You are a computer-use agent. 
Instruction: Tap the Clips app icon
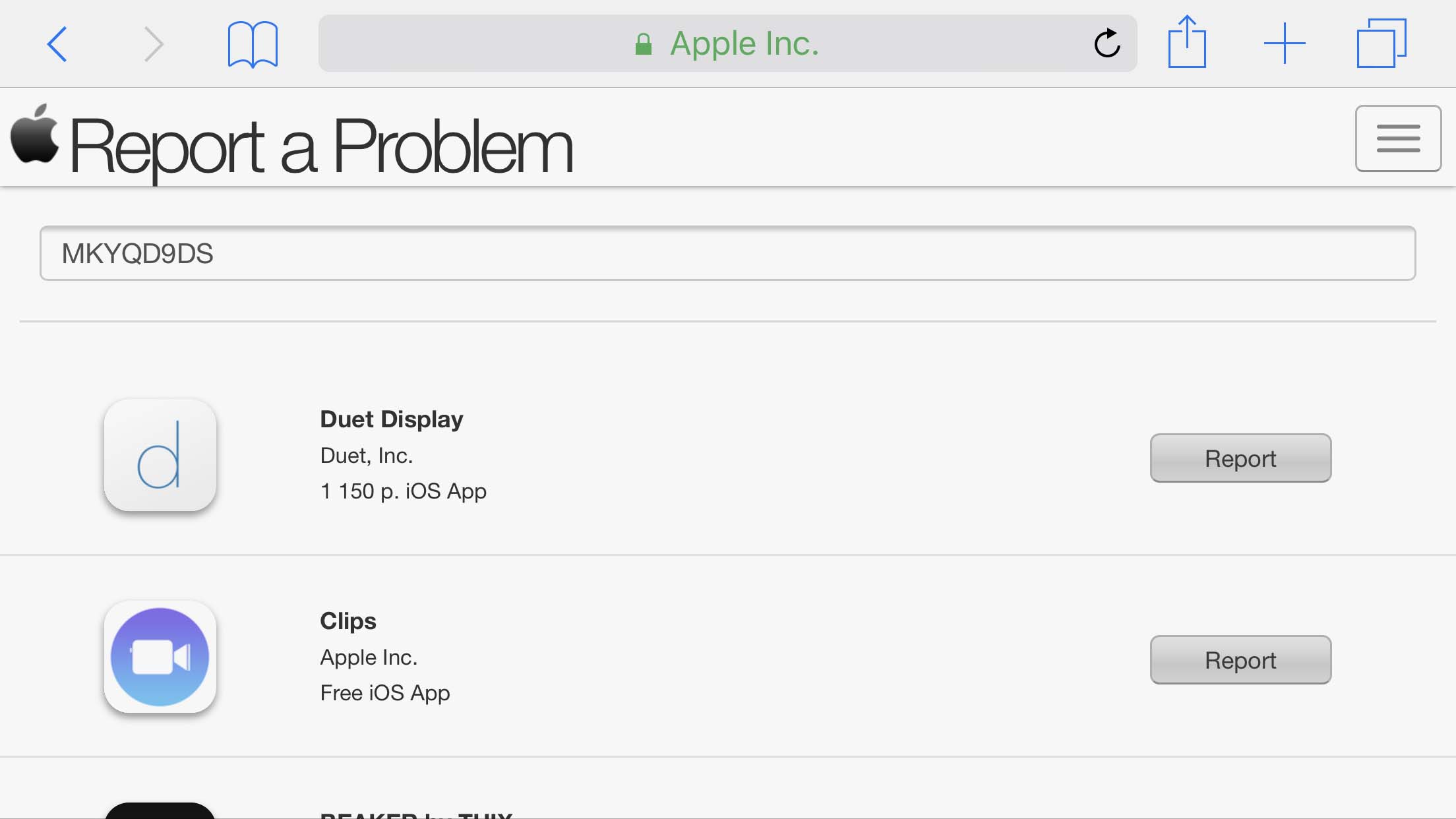(160, 657)
